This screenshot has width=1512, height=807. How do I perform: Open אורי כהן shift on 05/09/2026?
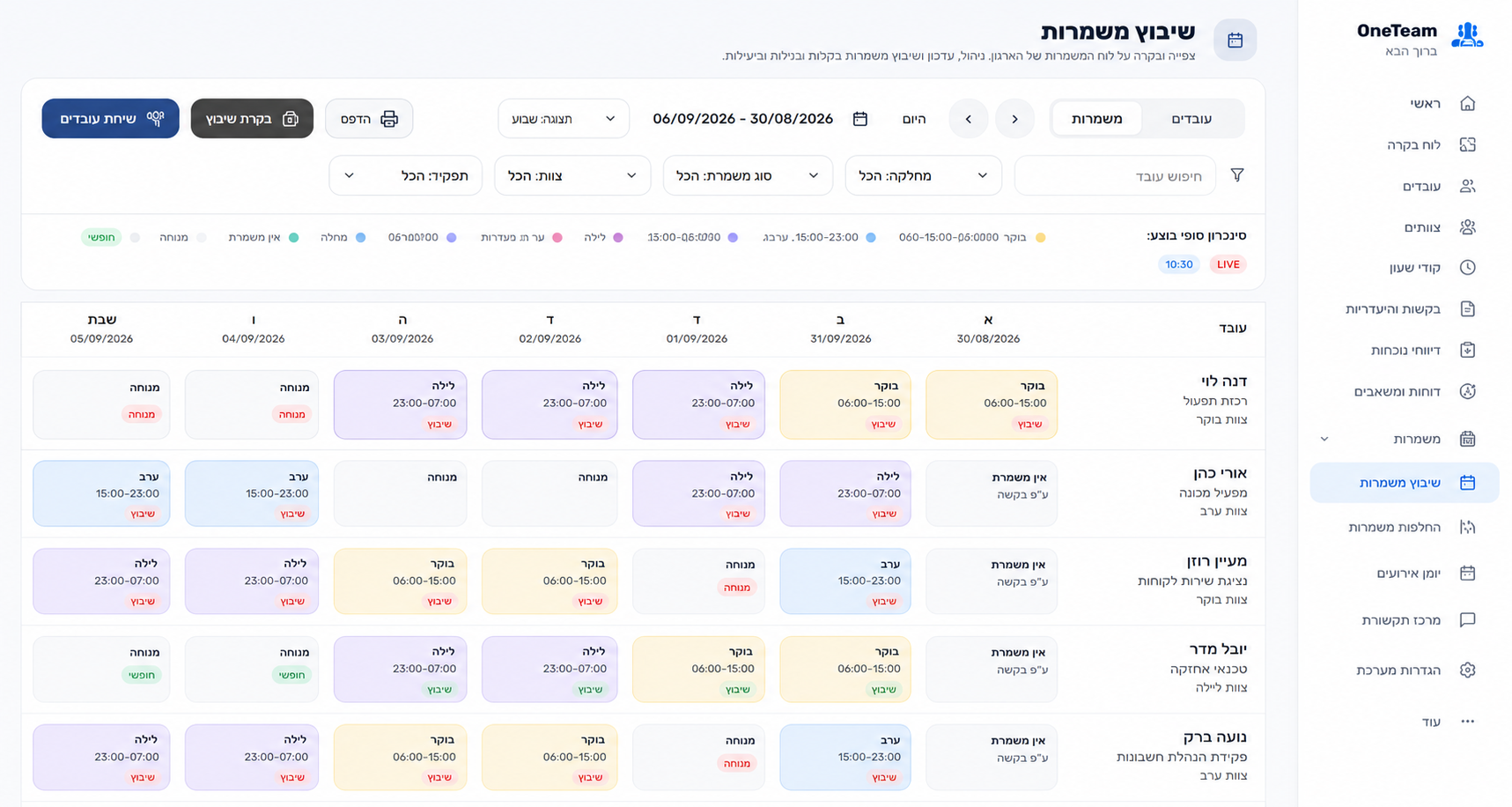(101, 493)
